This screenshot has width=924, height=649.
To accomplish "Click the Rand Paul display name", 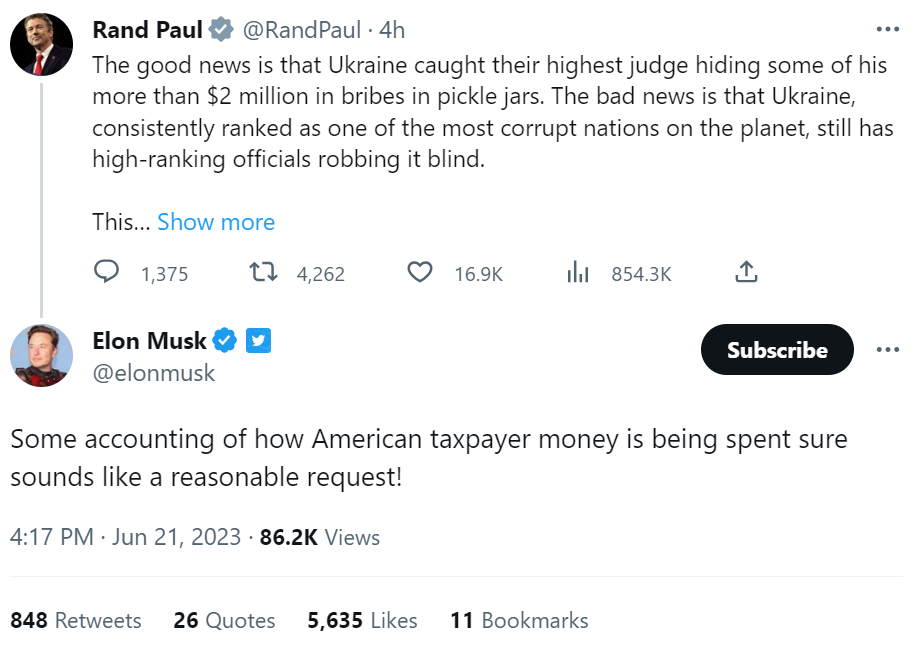I will pos(147,30).
